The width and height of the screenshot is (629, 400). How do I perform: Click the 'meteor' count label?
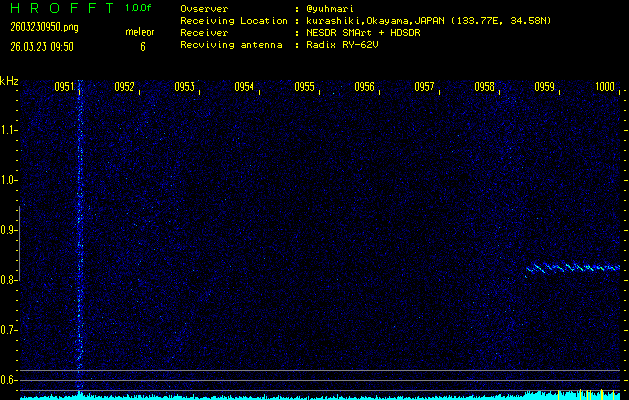coord(140,32)
